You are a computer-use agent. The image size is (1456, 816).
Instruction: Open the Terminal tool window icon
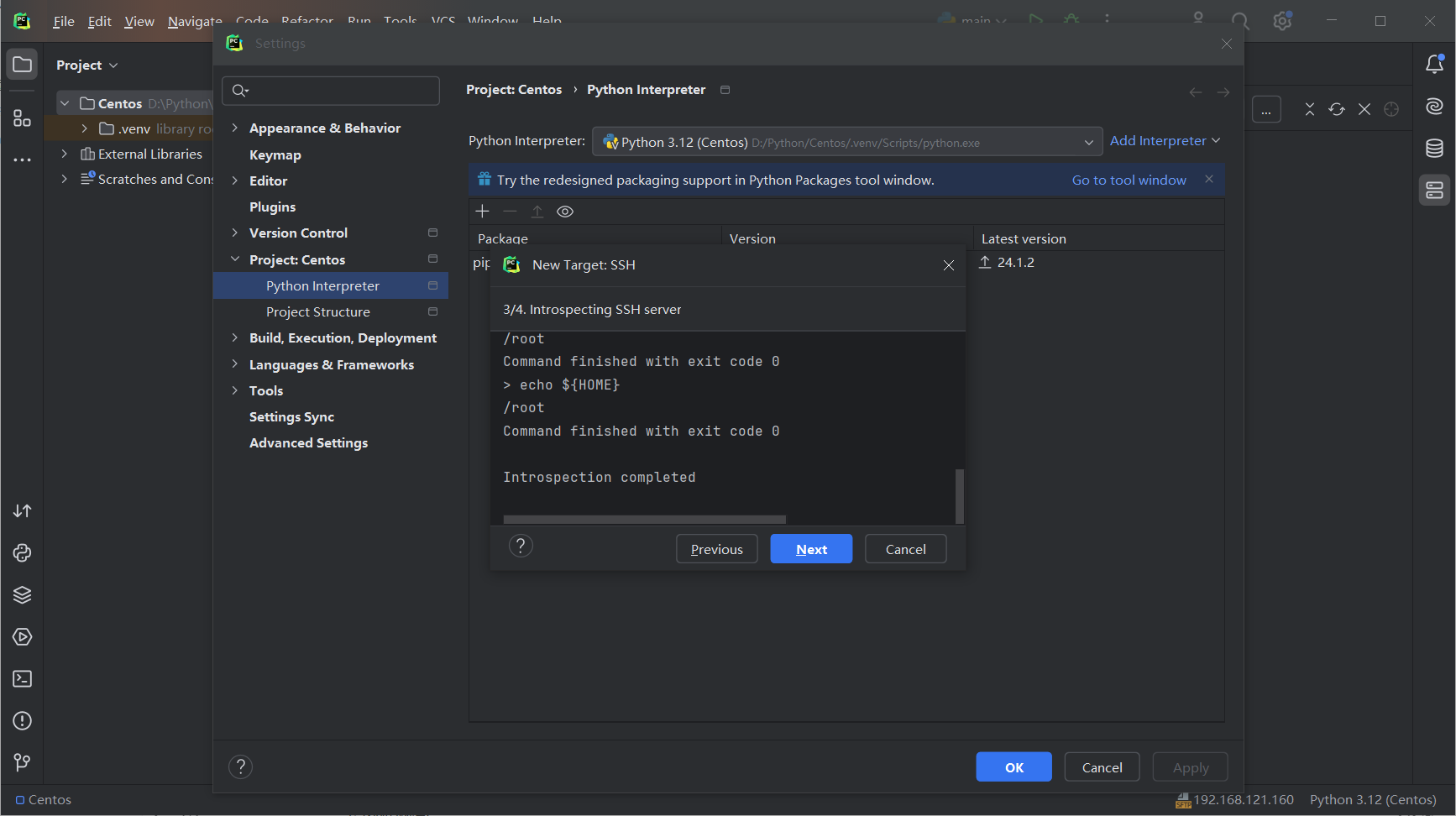(22, 679)
